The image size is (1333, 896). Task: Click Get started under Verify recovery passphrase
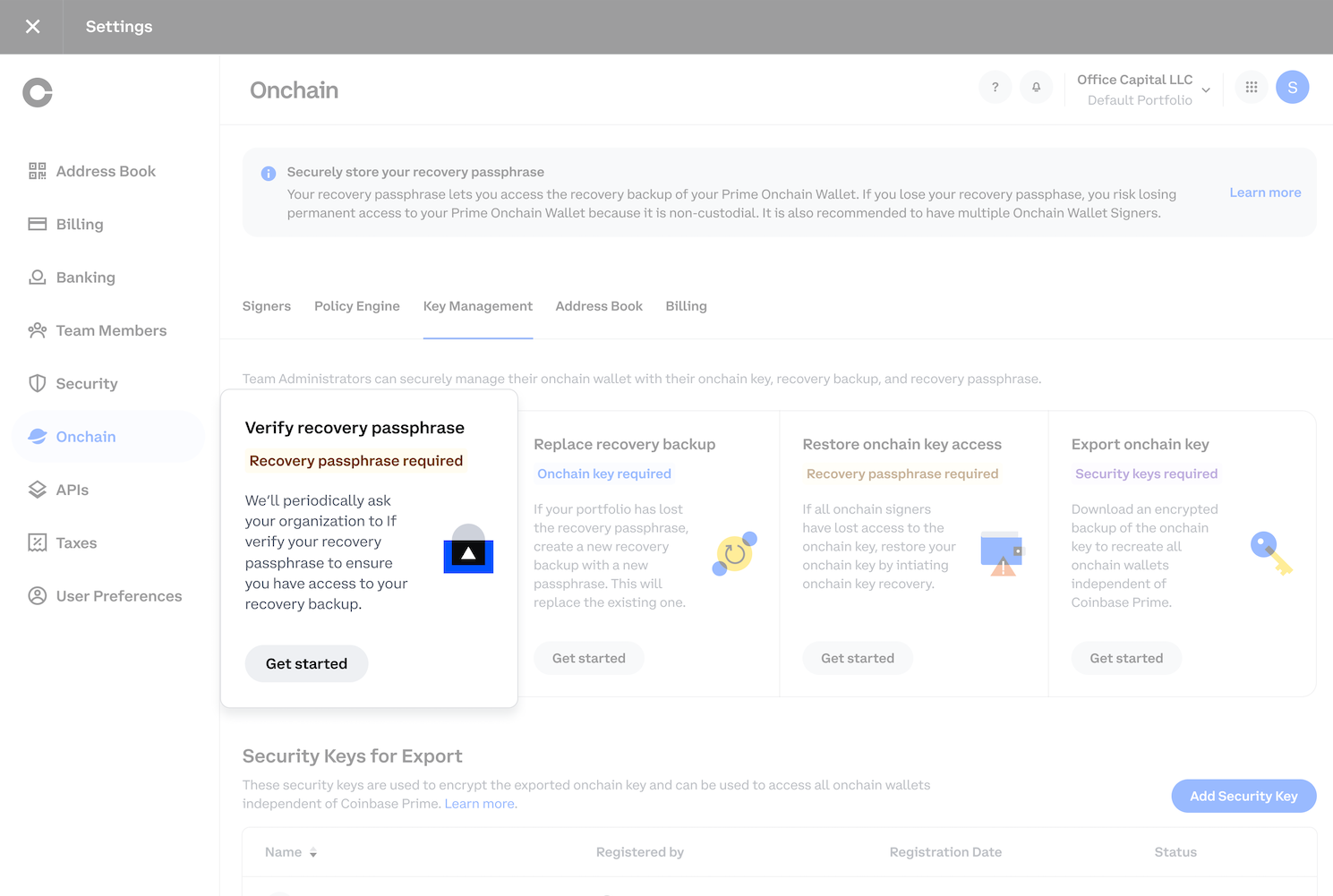point(306,663)
